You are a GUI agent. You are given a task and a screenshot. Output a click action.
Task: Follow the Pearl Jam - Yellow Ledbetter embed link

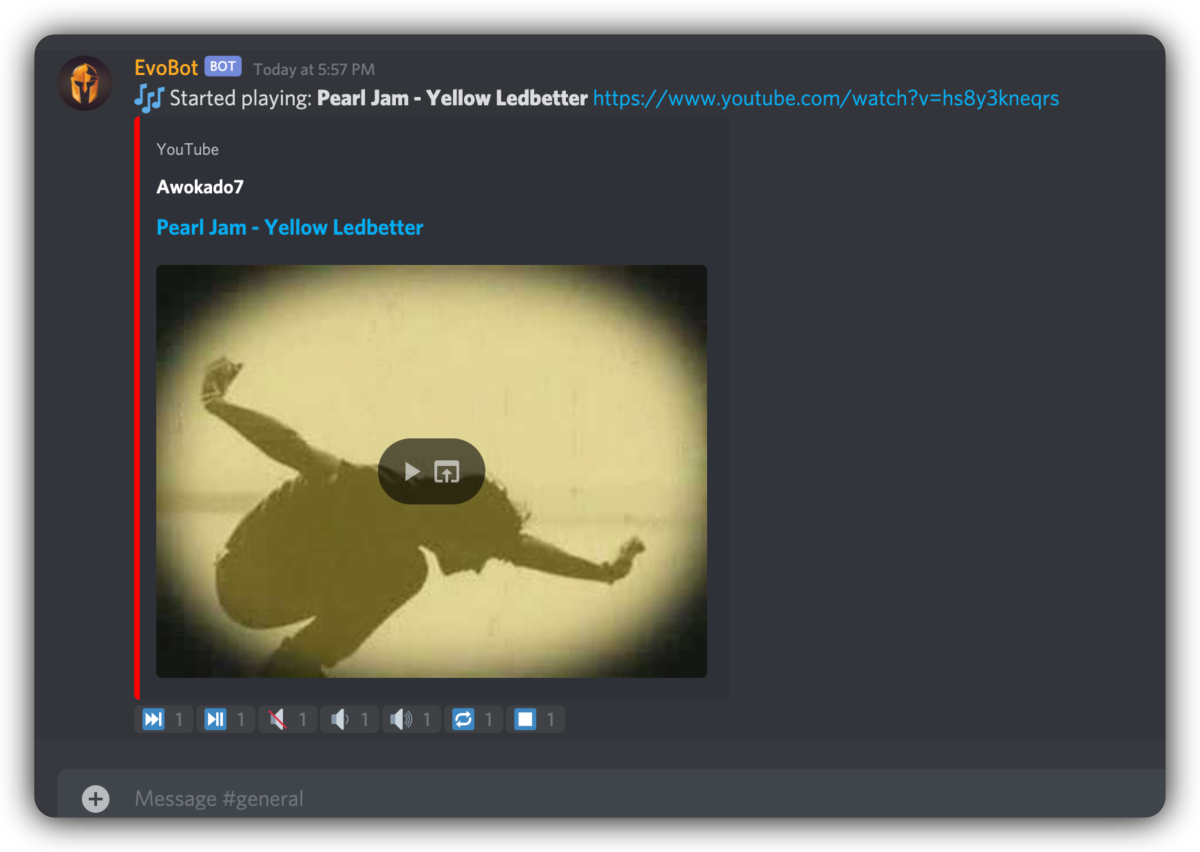coord(289,227)
